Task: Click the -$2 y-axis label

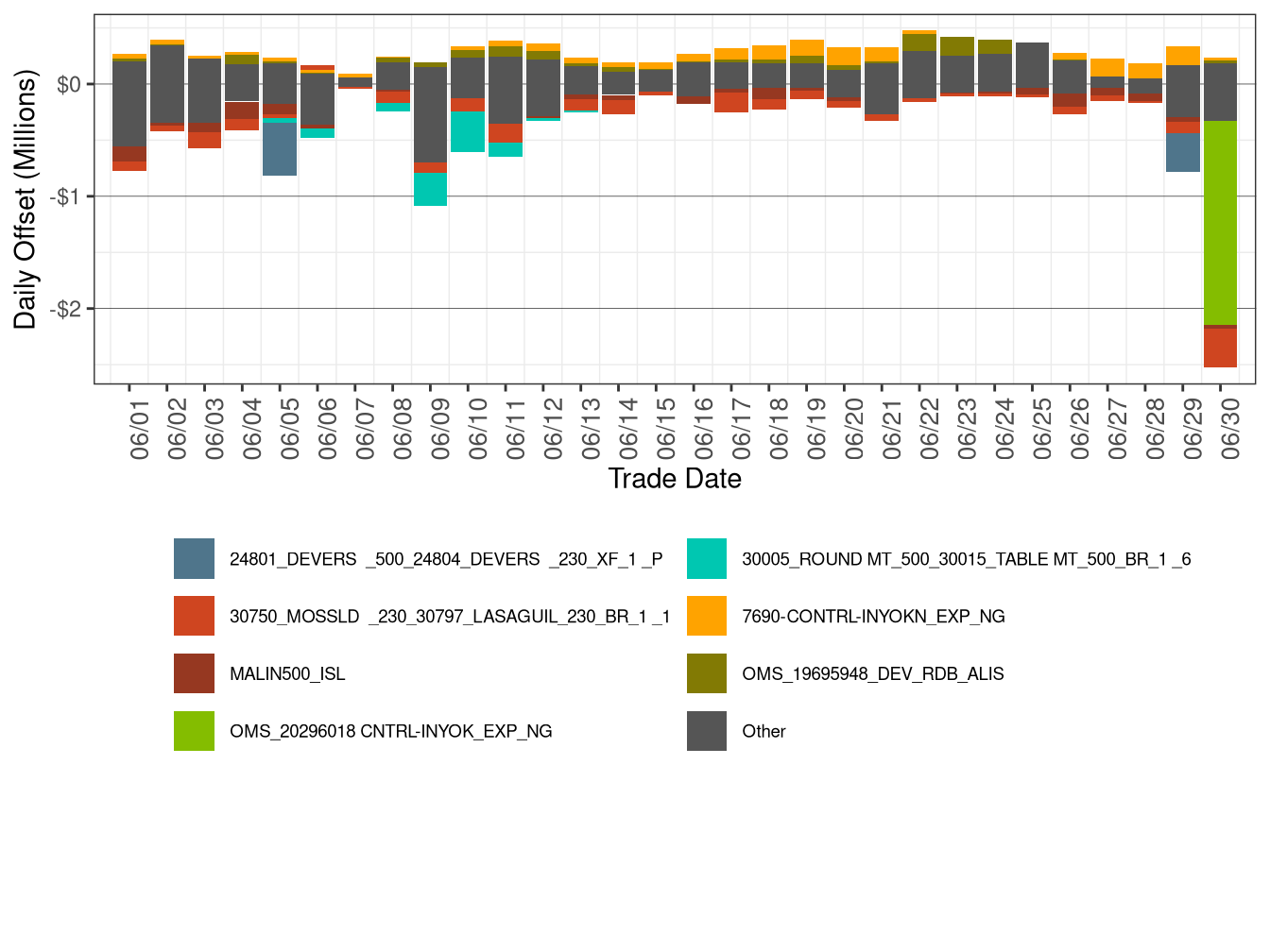Action: pyautogui.click(x=66, y=309)
